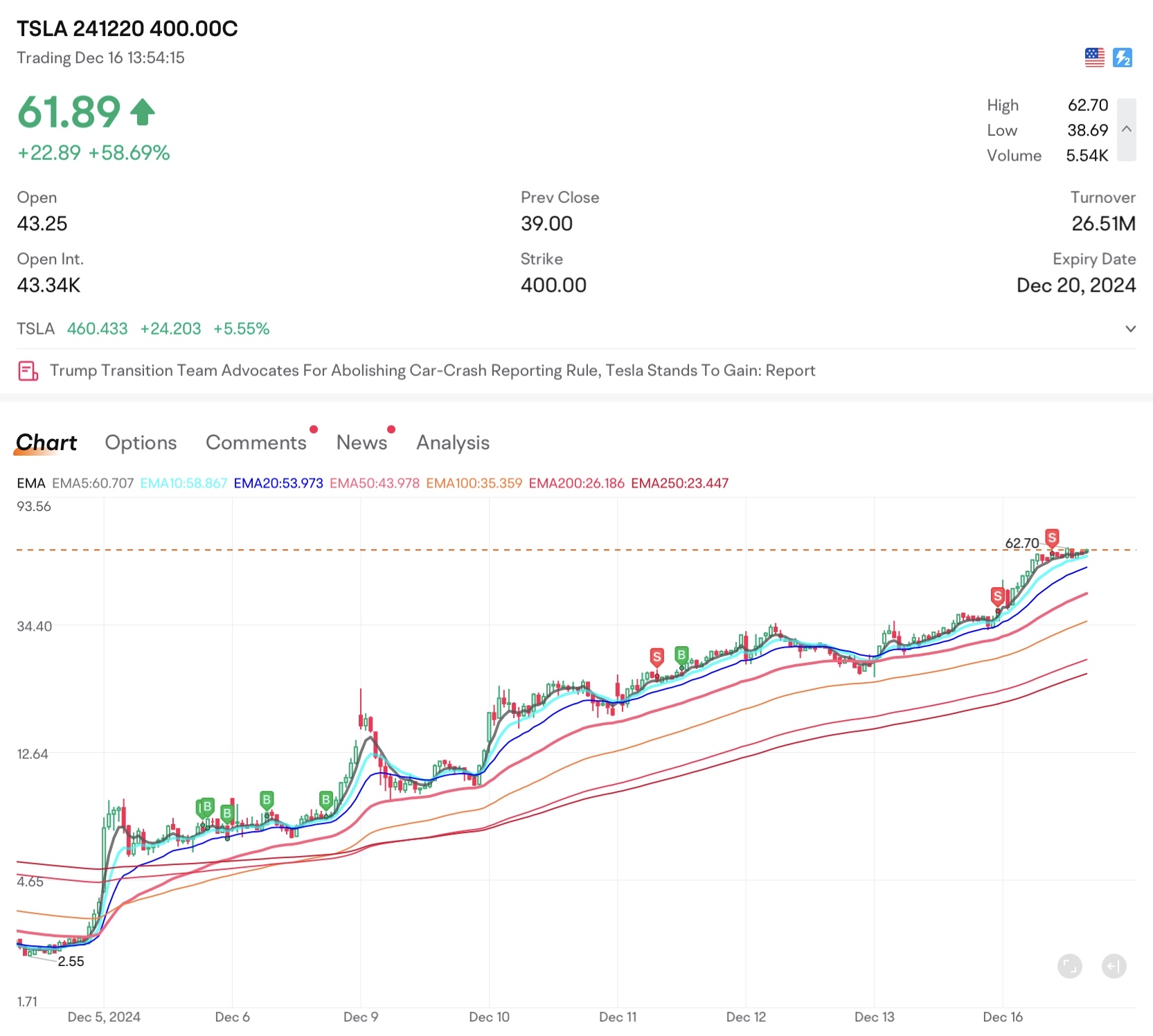Click the EMA100:35.359 orange legend entry
Screen dimensions: 1153x1036
(x=474, y=483)
